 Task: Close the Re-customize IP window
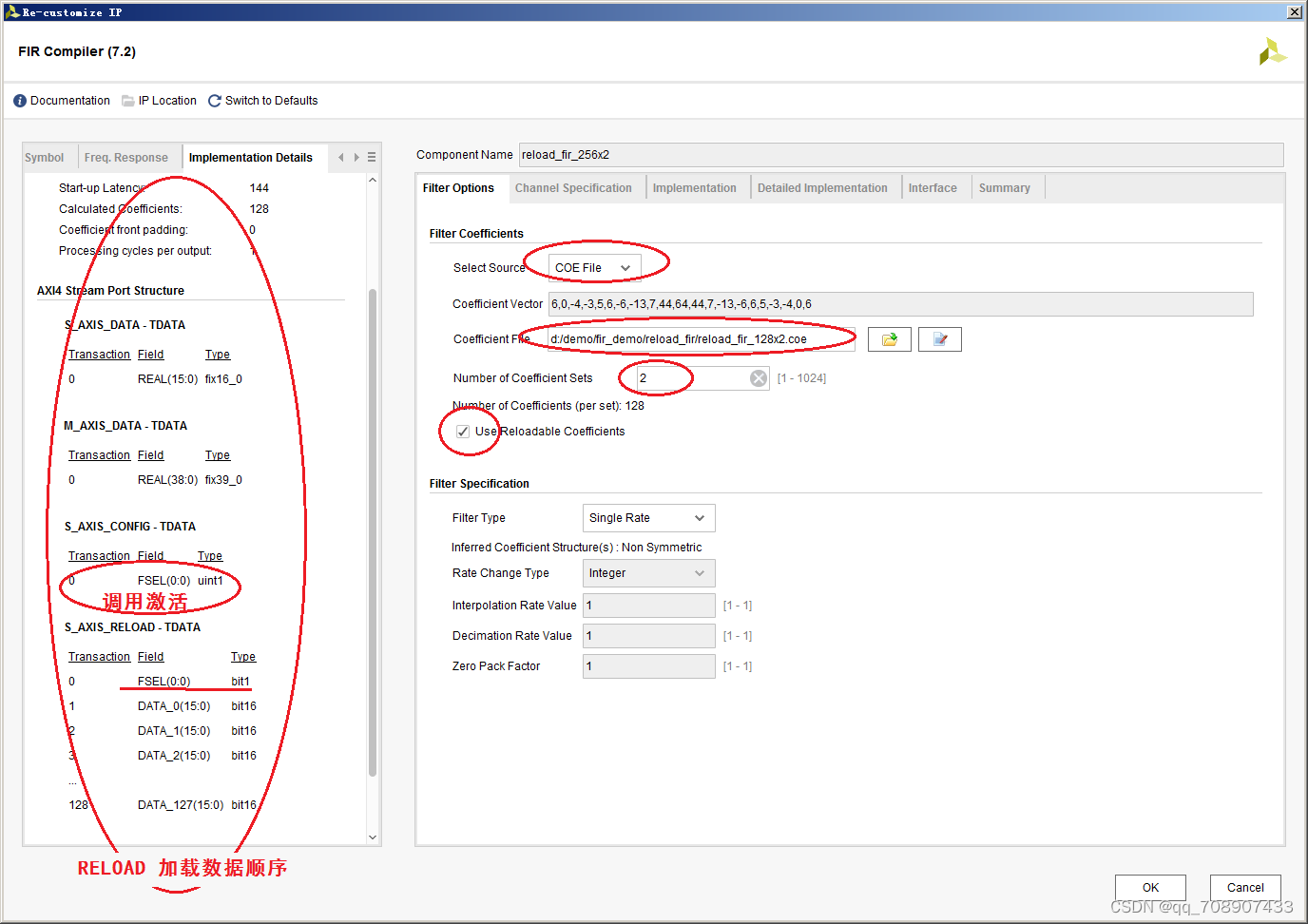click(x=1295, y=12)
